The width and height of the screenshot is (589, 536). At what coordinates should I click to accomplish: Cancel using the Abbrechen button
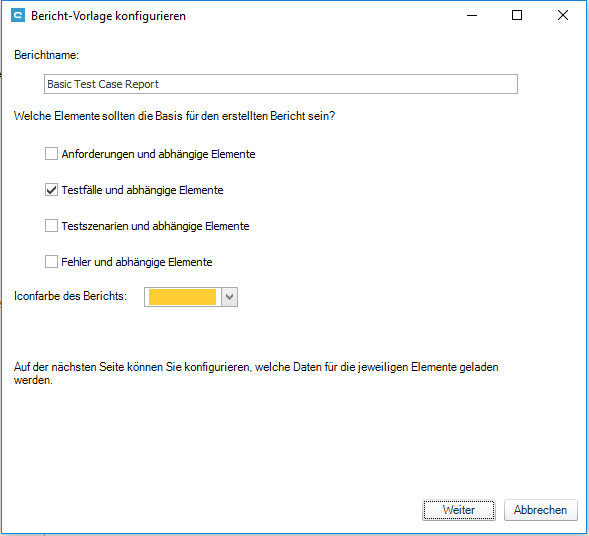pos(540,510)
